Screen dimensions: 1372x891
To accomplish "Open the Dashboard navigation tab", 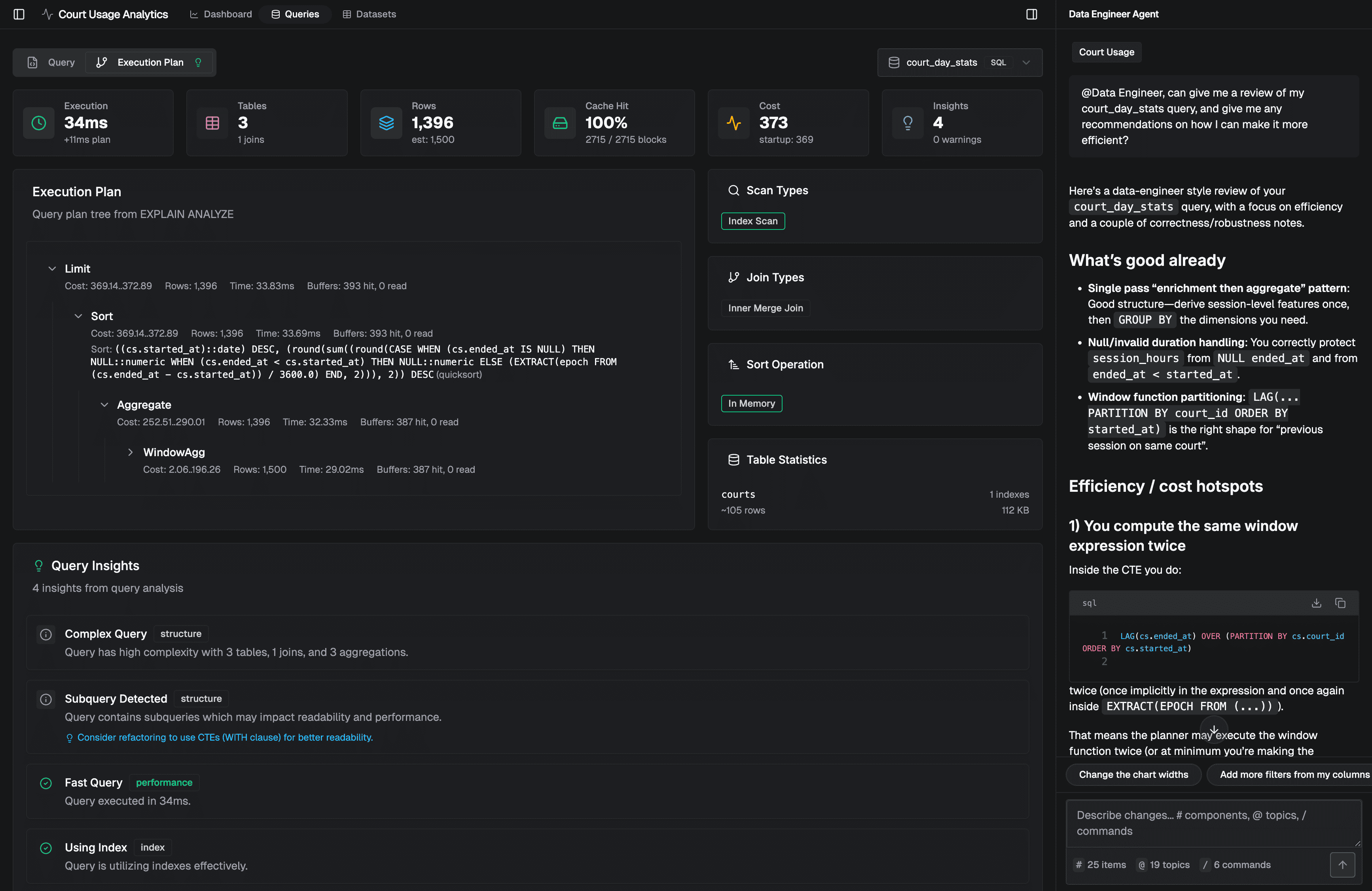I will (221, 14).
